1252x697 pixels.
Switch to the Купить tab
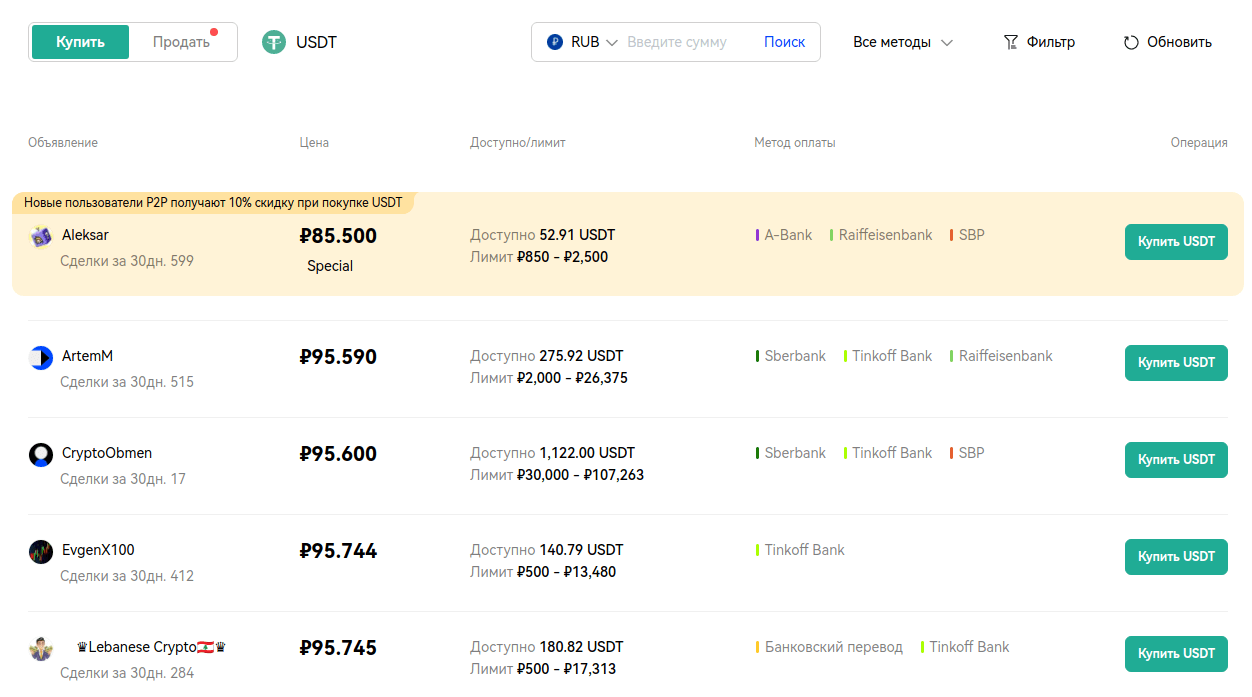tap(80, 42)
